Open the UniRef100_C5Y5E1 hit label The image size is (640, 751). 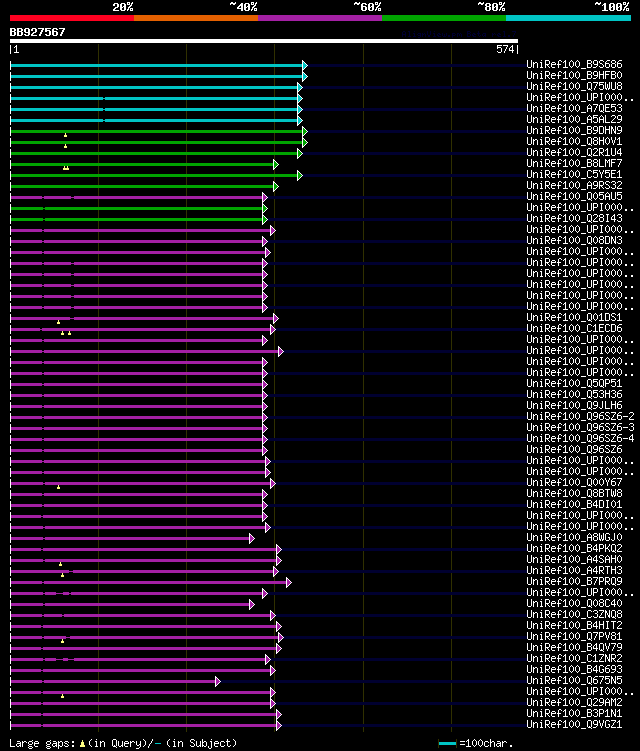[x=574, y=174]
